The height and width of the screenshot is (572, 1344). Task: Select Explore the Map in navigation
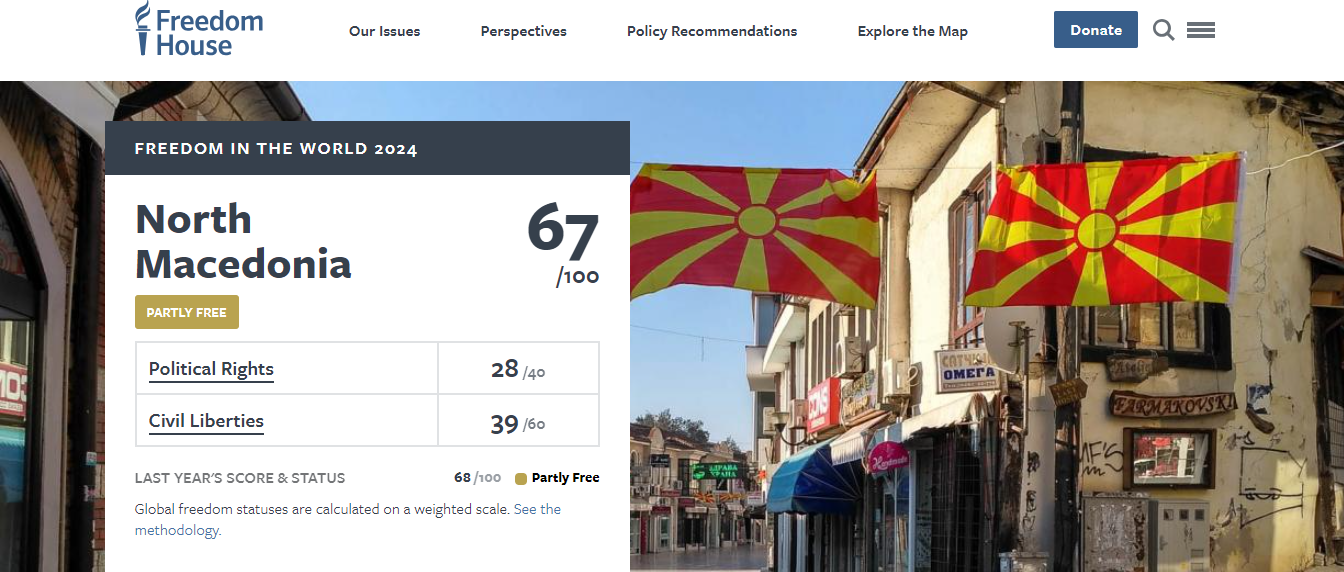coord(912,31)
